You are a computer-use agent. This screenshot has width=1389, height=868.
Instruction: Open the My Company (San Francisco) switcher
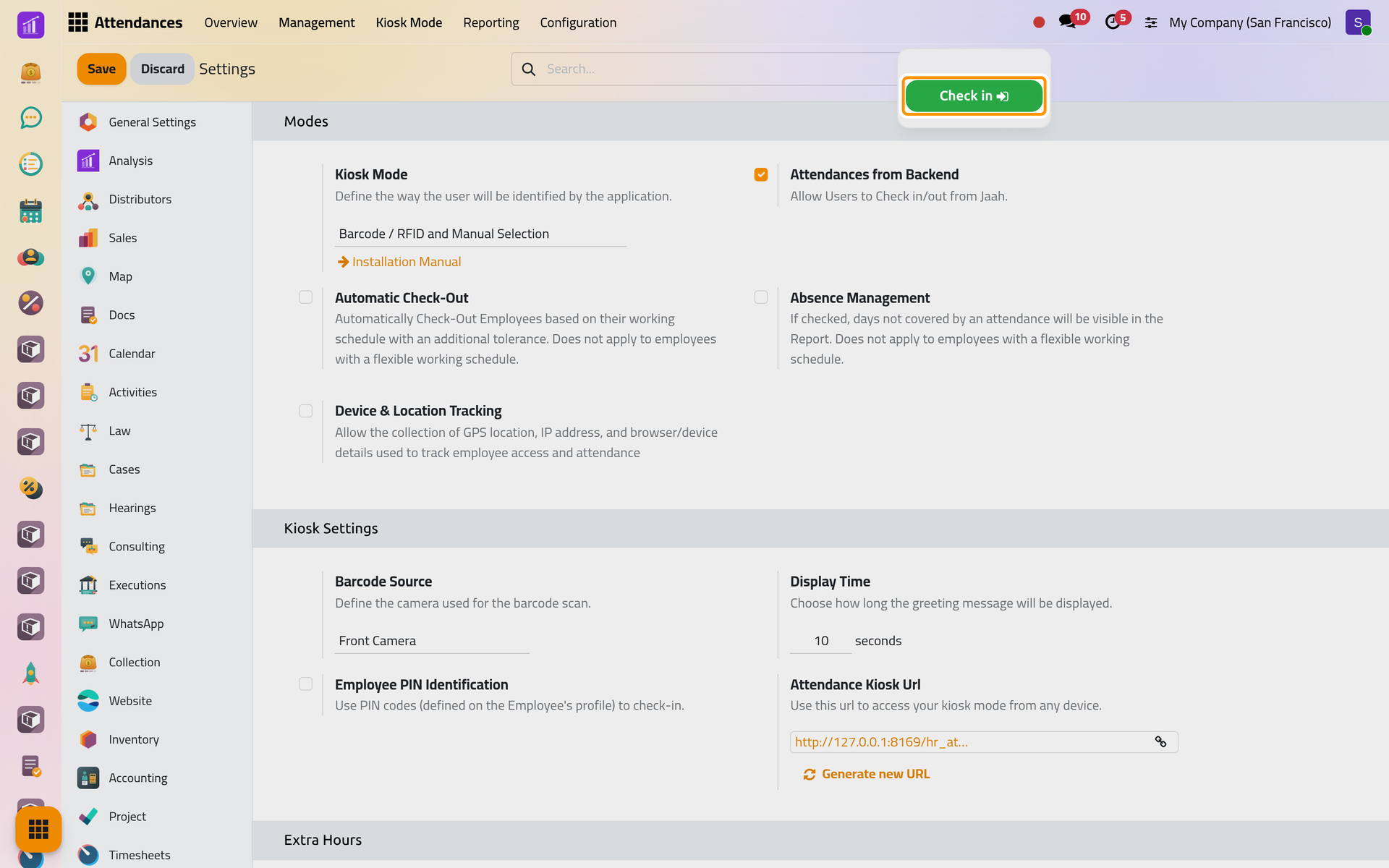click(x=1250, y=22)
